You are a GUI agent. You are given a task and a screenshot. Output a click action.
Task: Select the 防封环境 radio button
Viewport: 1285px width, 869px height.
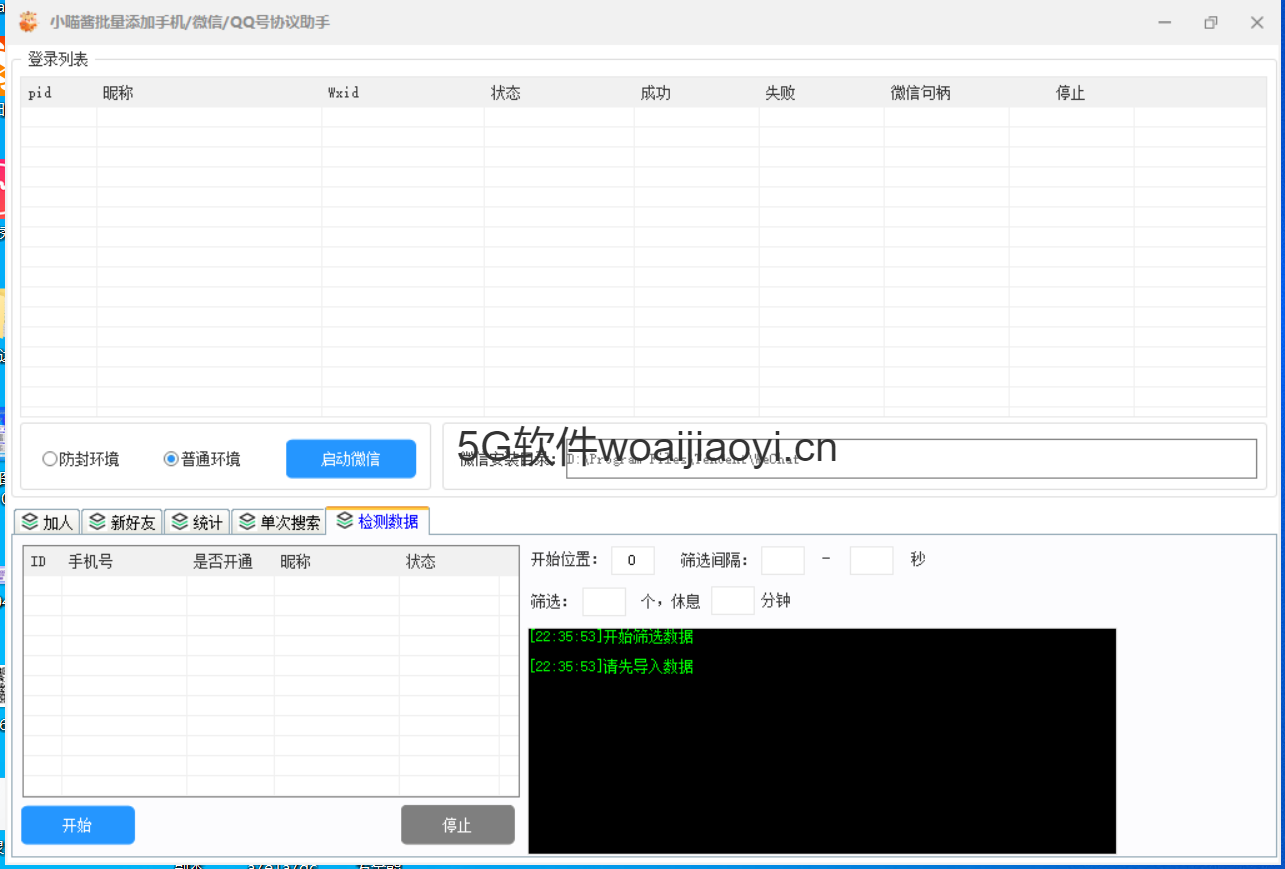pos(80,460)
